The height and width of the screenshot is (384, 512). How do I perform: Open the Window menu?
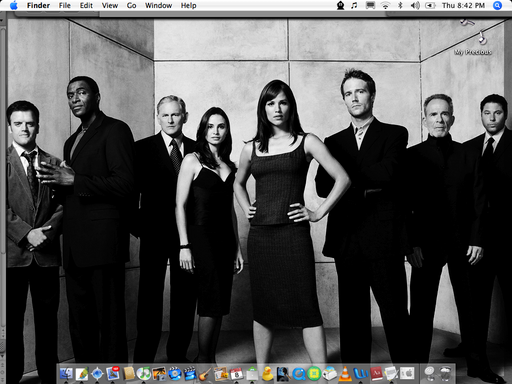[x=158, y=5]
